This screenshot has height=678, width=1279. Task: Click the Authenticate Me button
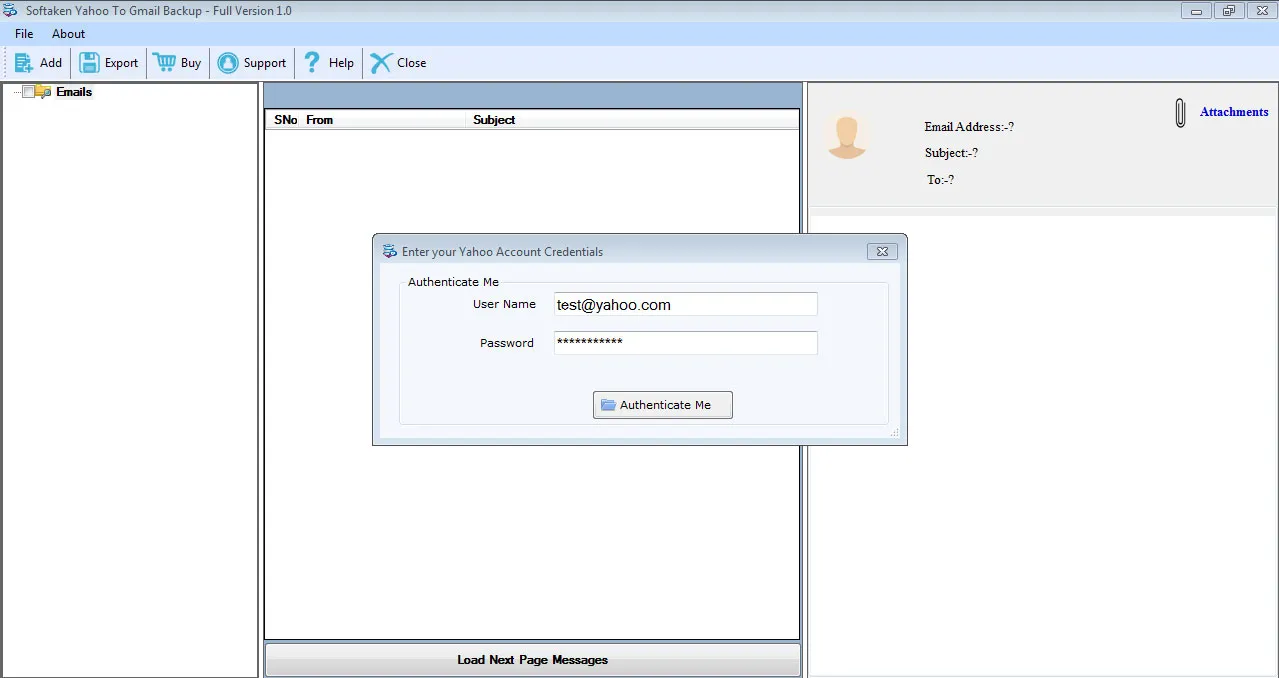[663, 405]
